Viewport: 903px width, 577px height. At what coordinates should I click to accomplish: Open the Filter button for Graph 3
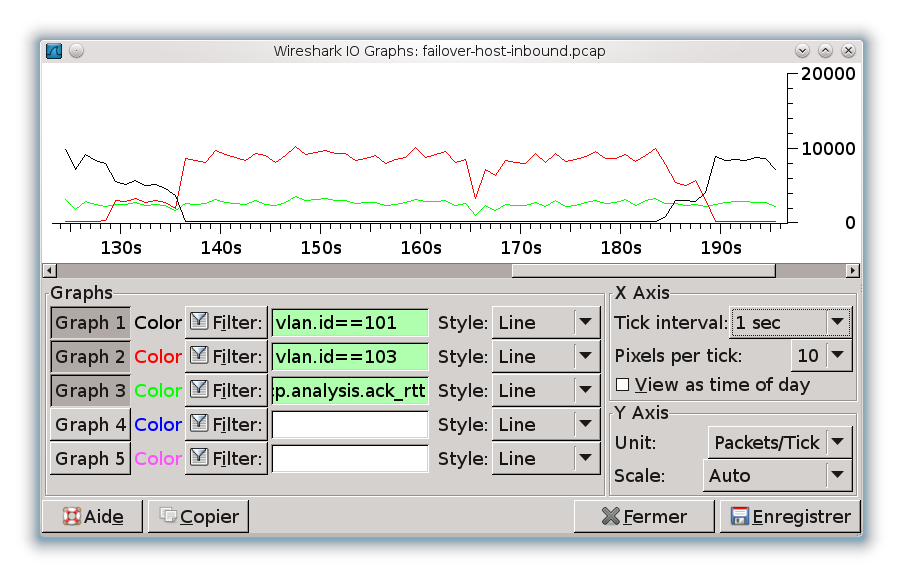pyautogui.click(x=226, y=390)
